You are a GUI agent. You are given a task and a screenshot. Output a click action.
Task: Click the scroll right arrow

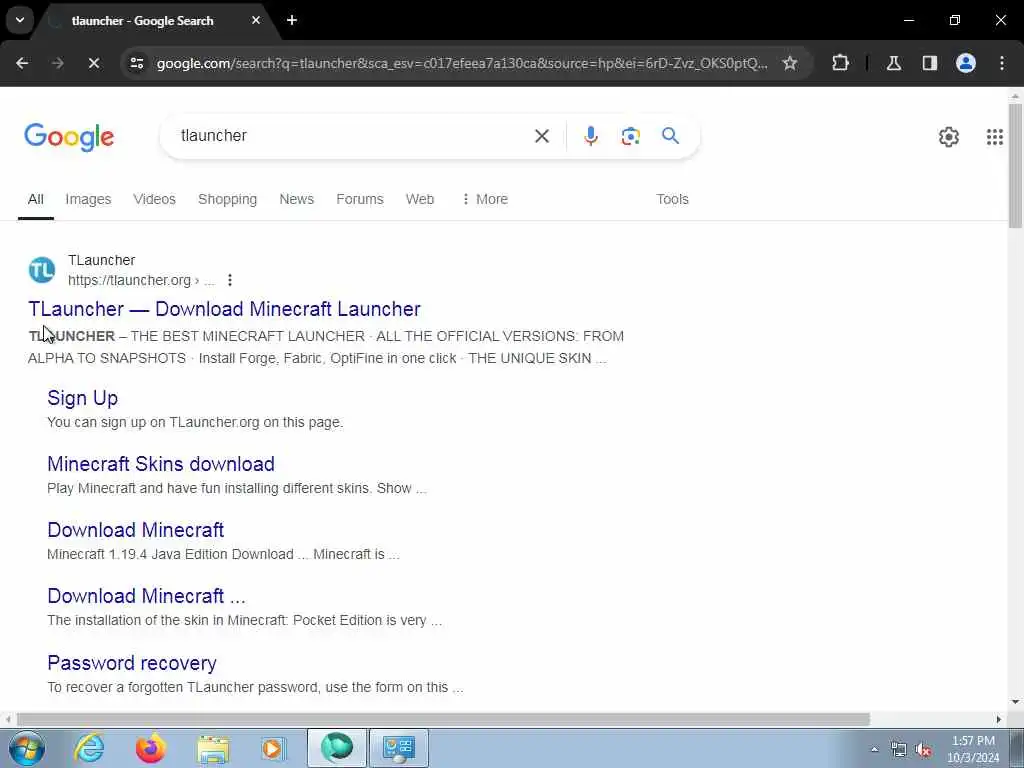coord(999,719)
